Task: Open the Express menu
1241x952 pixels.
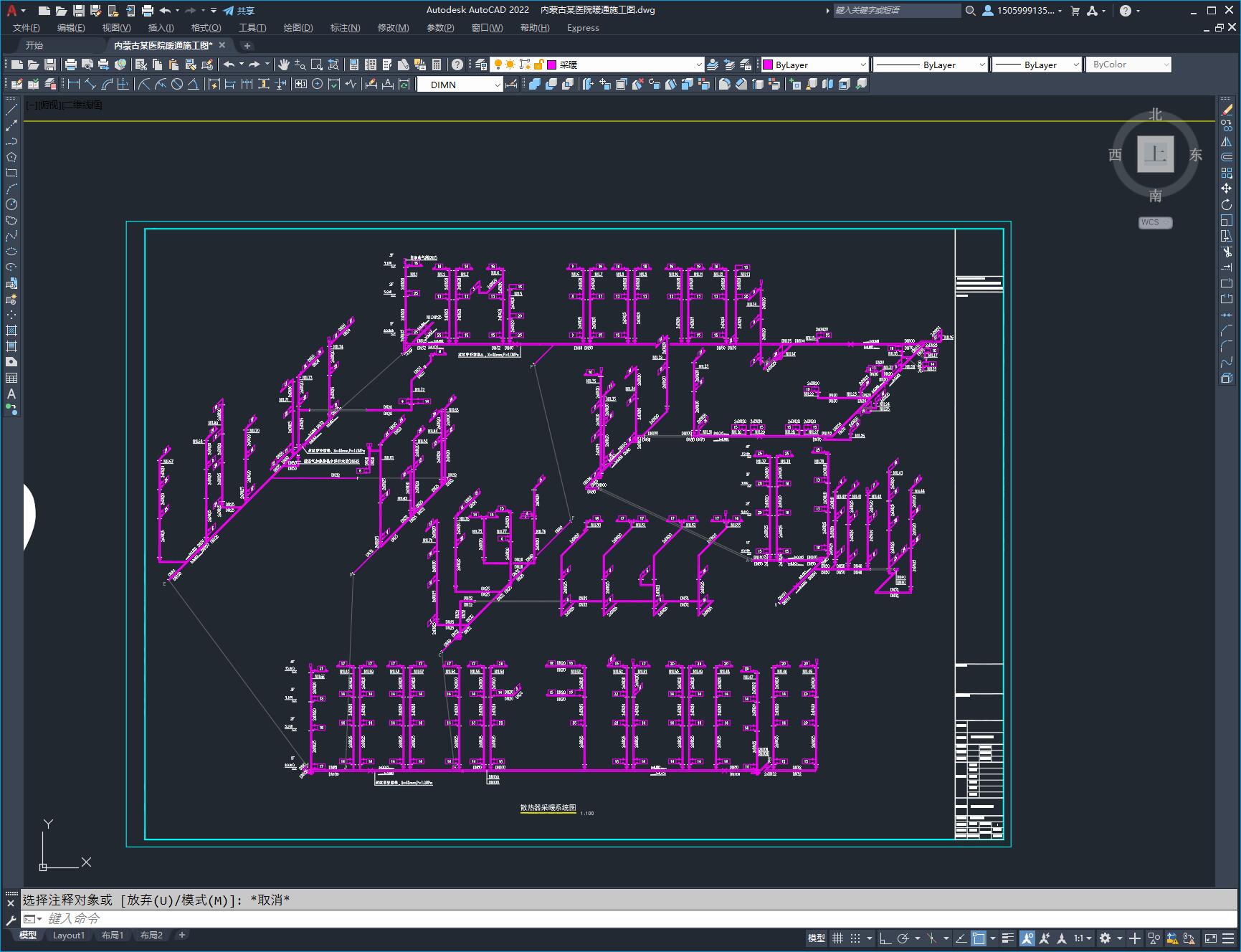Action: pyautogui.click(x=583, y=27)
